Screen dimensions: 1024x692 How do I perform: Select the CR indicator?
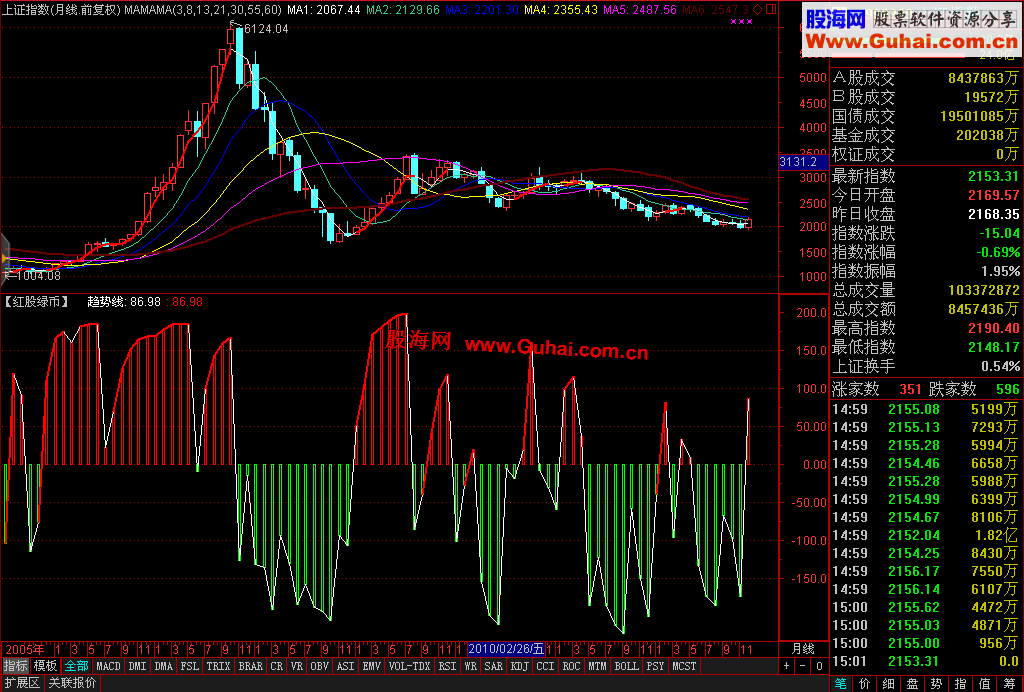[277, 666]
